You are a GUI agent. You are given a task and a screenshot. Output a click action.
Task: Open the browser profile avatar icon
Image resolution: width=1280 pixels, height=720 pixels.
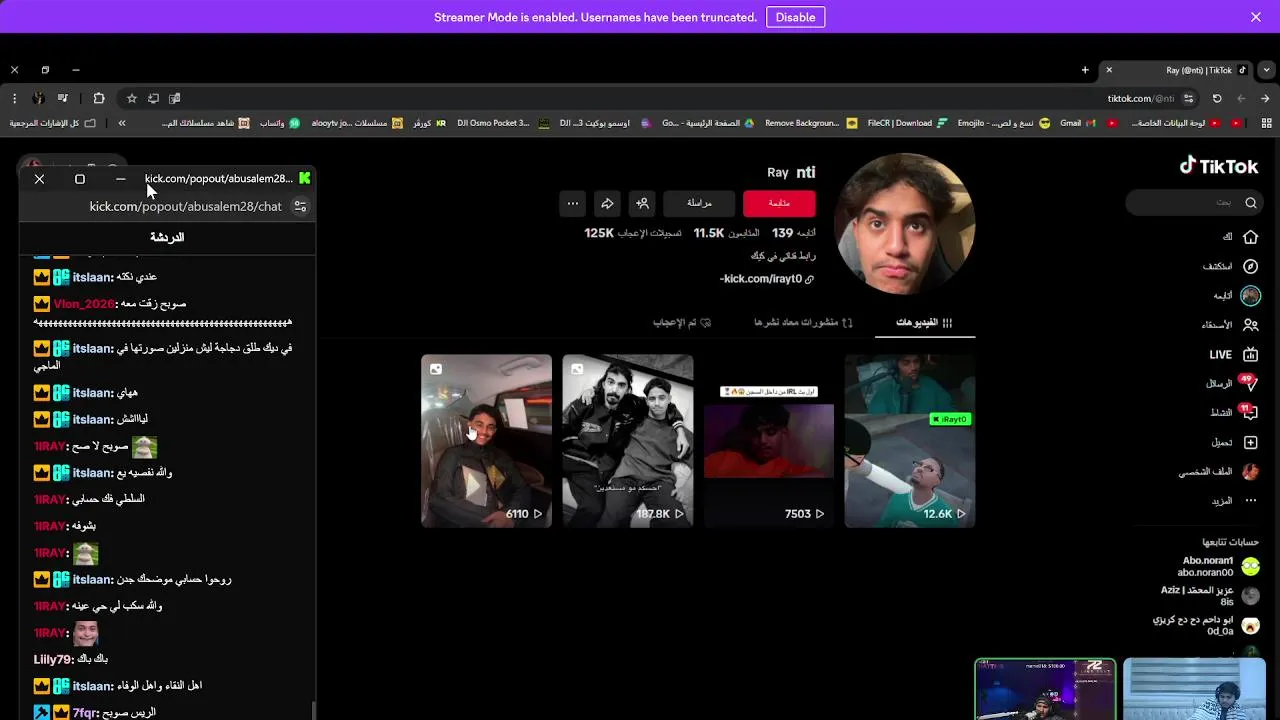(x=38, y=98)
